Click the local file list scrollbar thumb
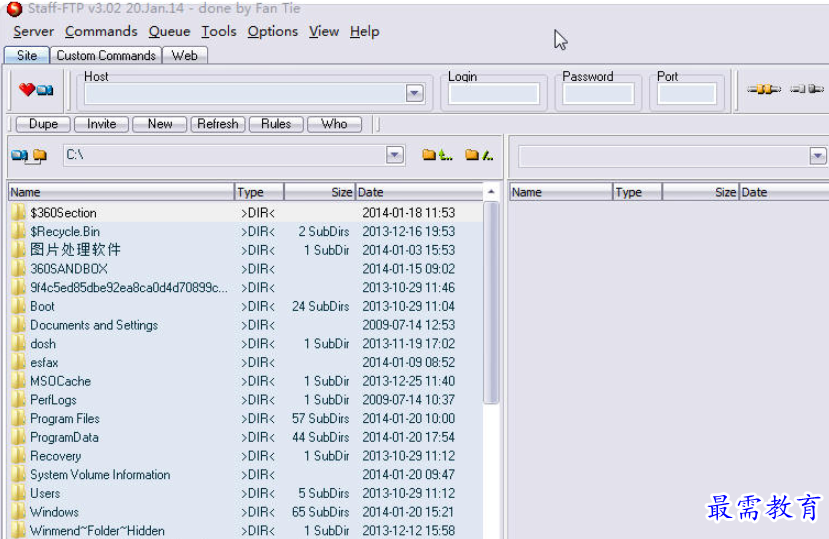Screen dimensions: 829x539 pyautogui.click(x=492, y=303)
